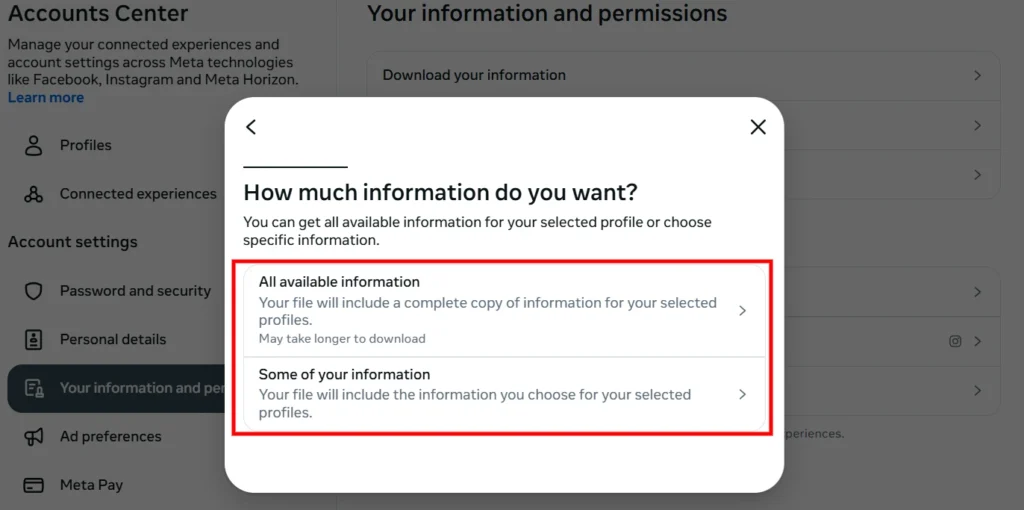Viewport: 1024px width, 510px height.
Task: Select All available information option
Action: [x=504, y=311]
